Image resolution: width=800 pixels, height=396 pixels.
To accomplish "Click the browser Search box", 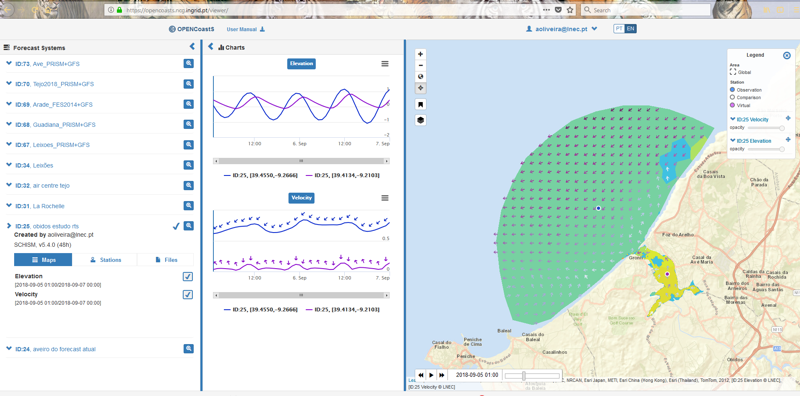I will [645, 10].
